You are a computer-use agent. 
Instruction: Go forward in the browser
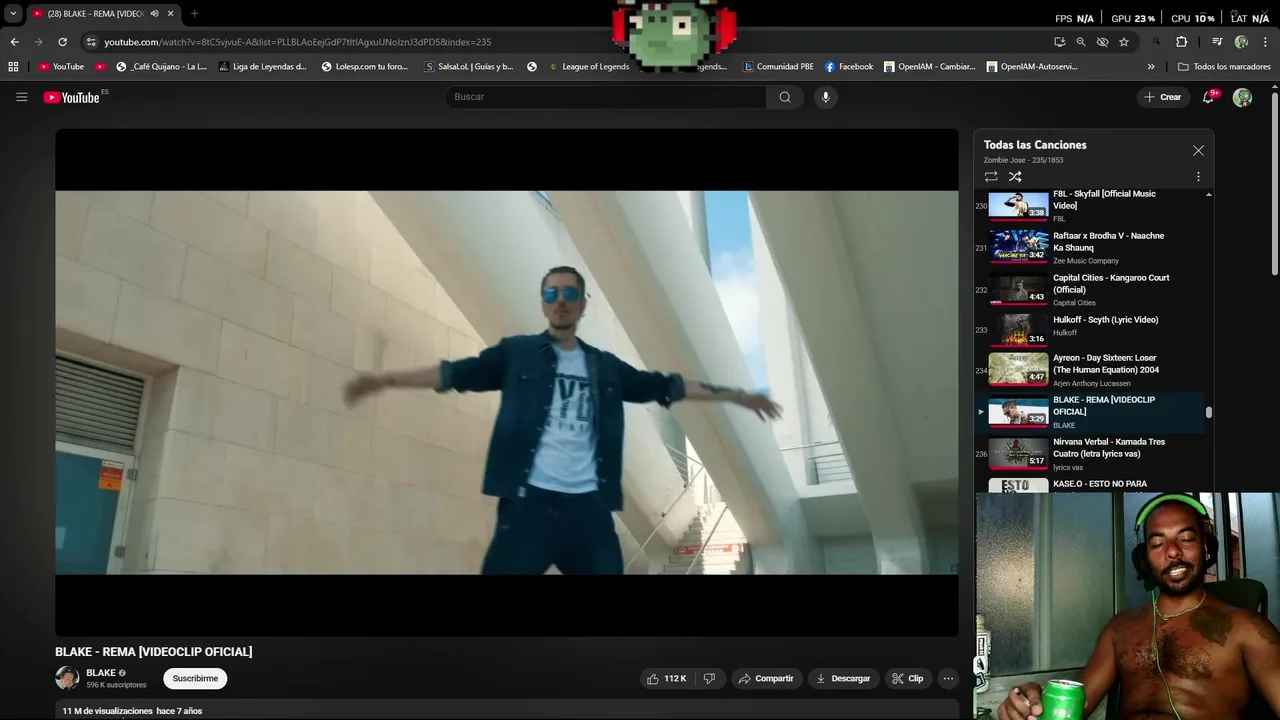(38, 42)
